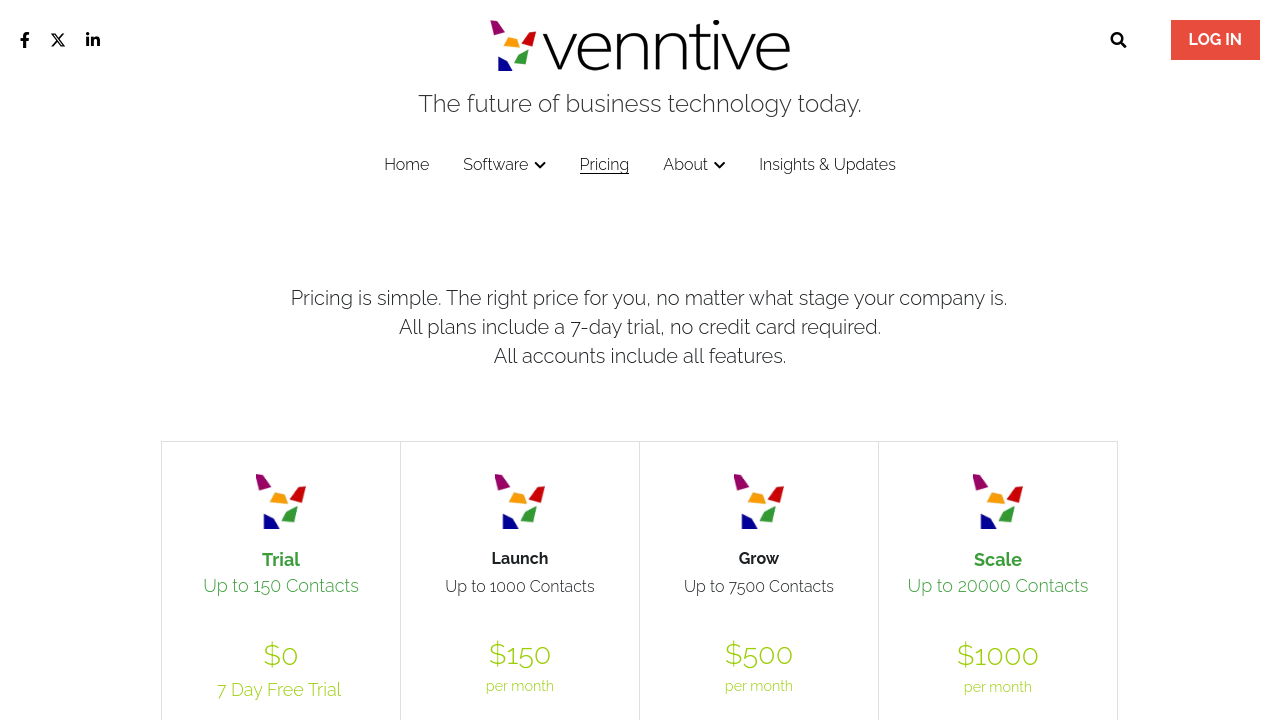1280x720 pixels.
Task: Click the Venntive logo in header
Action: point(640,45)
